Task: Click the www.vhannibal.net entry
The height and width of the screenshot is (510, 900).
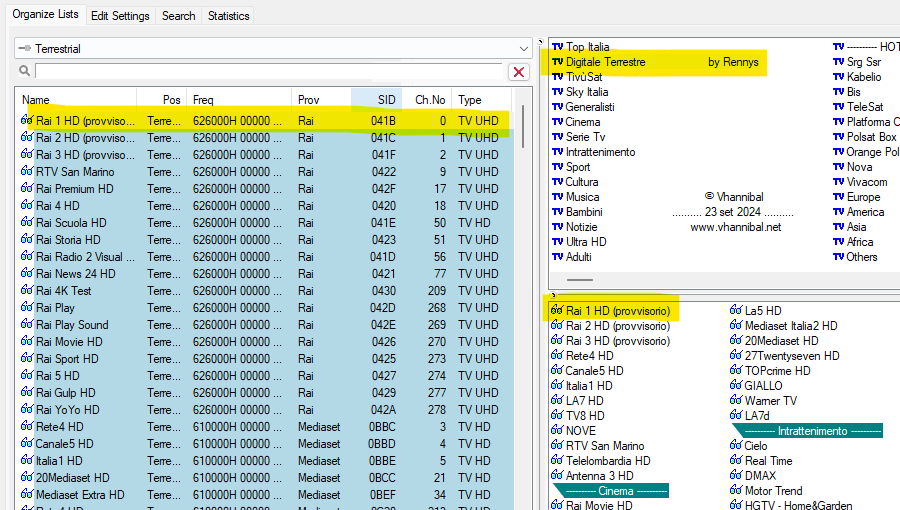Action: 736,227
